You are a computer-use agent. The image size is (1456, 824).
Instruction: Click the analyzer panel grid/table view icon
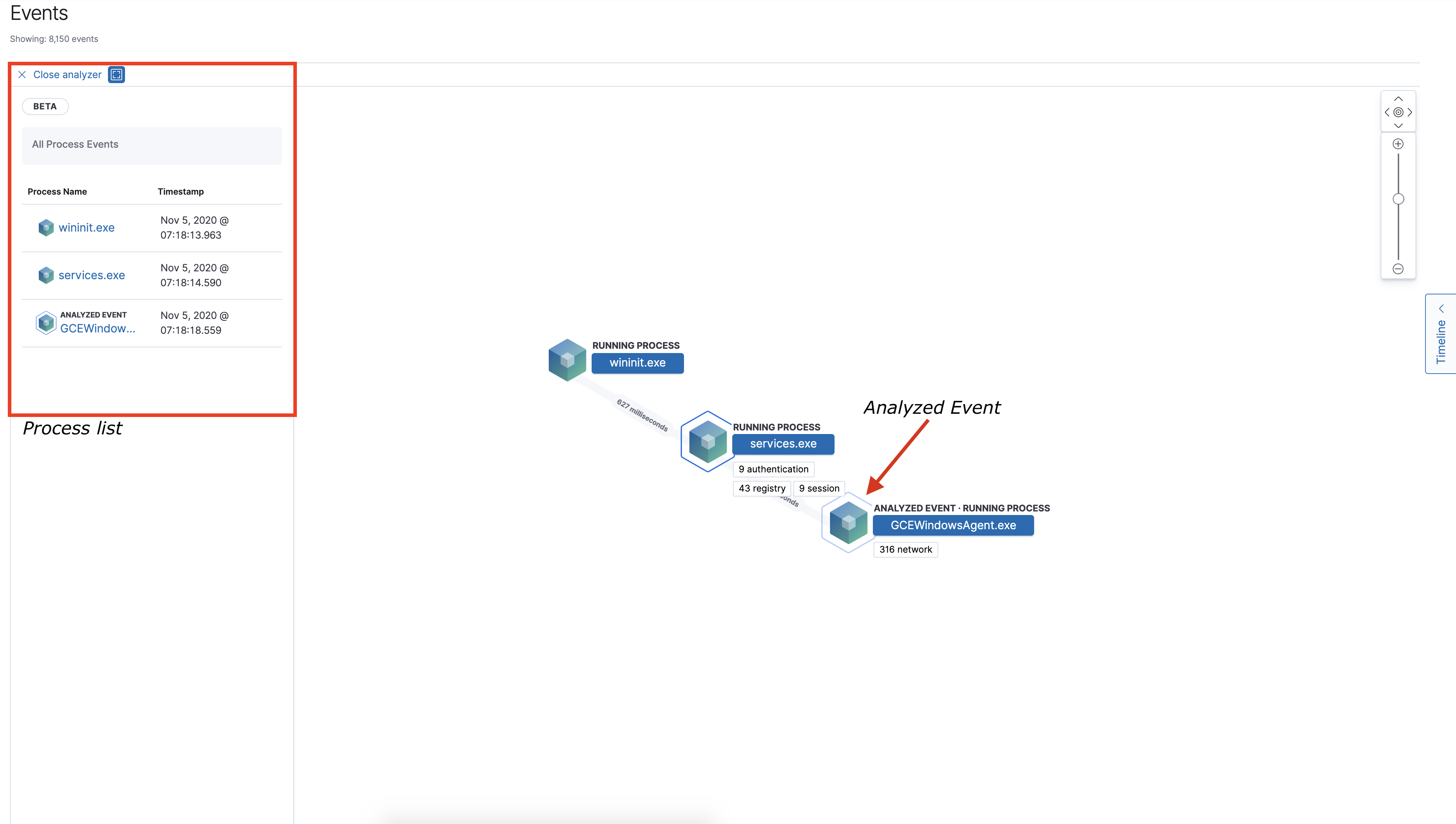116,73
